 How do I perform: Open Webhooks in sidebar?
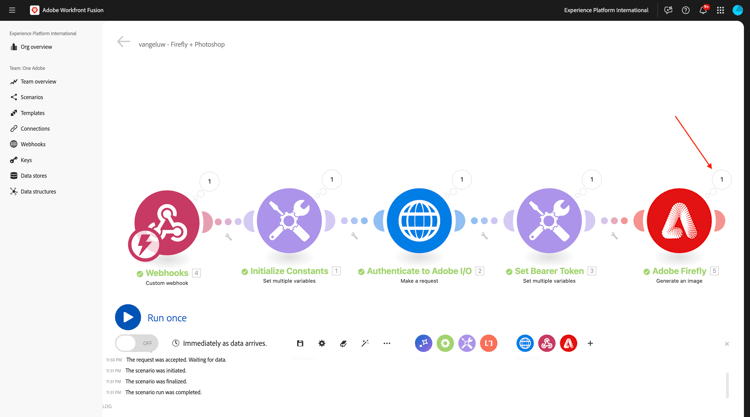[x=28, y=144]
